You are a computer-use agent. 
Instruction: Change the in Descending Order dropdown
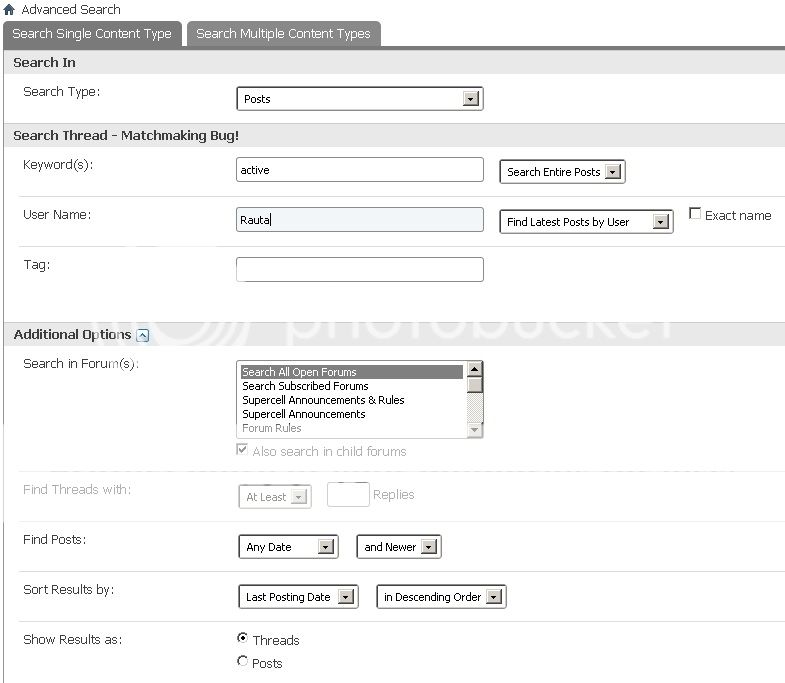point(441,597)
